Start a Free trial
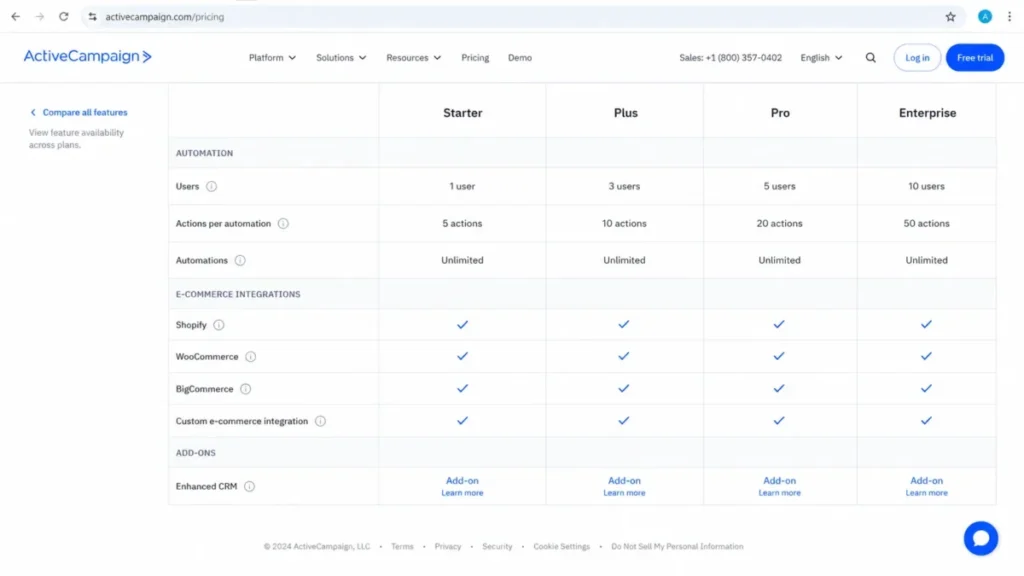This screenshot has height=576, width=1024. [974, 58]
